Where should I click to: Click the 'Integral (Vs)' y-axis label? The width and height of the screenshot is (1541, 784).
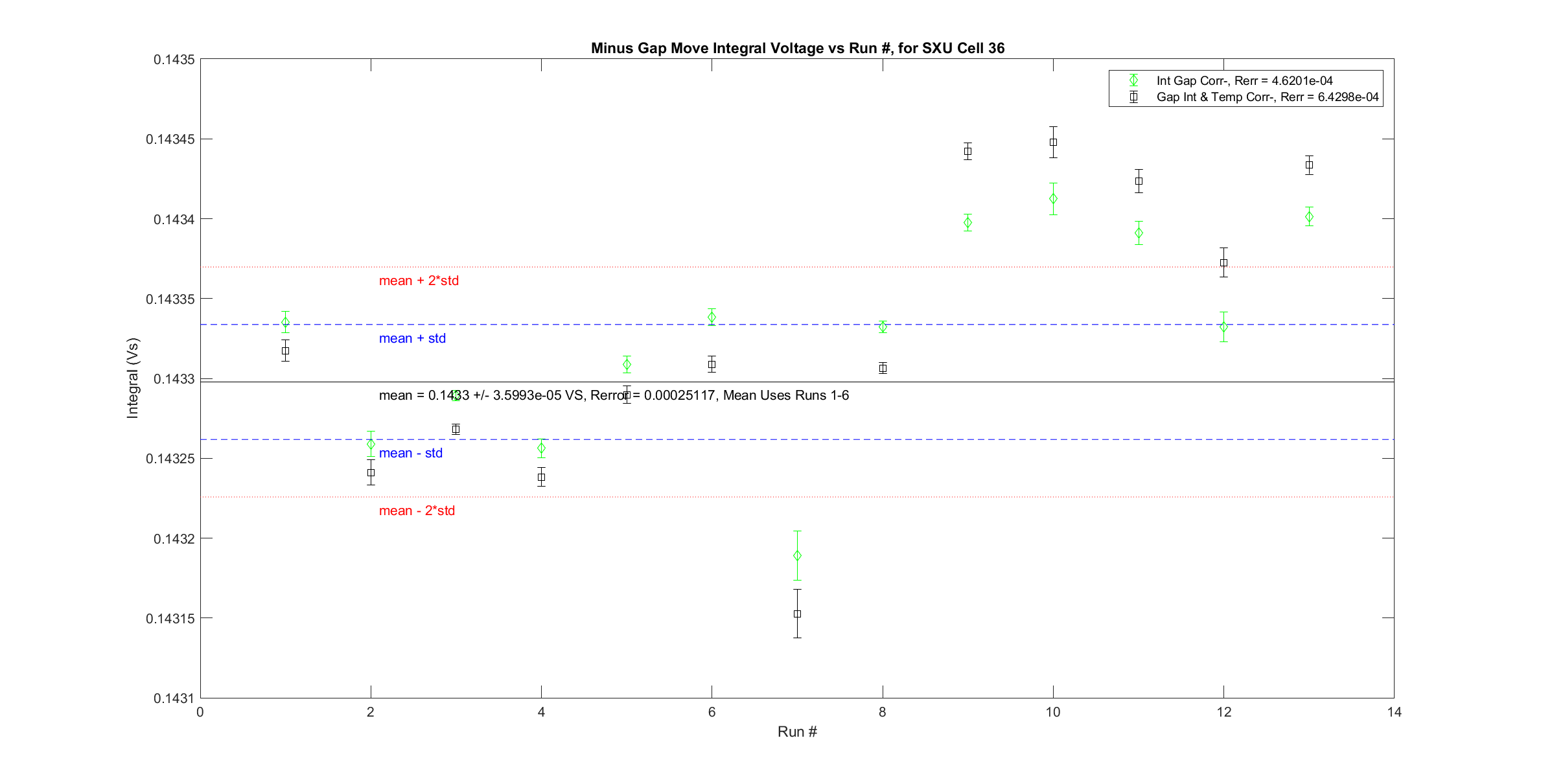click(133, 378)
